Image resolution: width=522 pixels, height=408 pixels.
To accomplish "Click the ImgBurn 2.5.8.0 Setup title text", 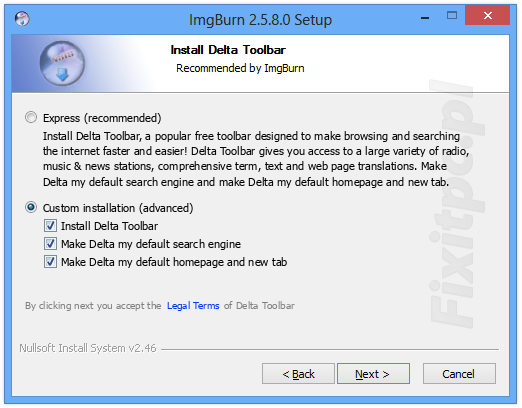I will (260, 20).
